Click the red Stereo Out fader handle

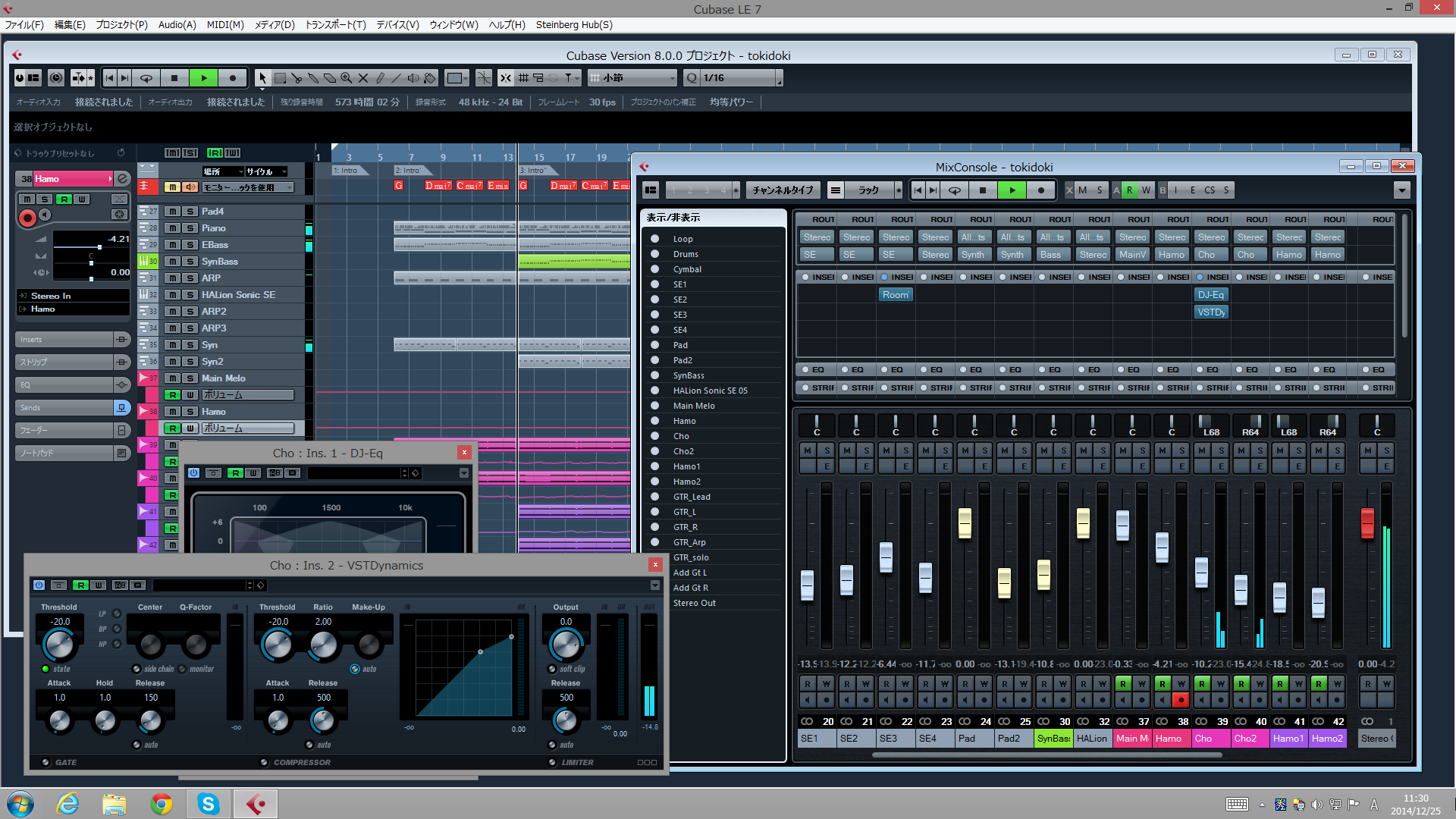pos(1367,522)
